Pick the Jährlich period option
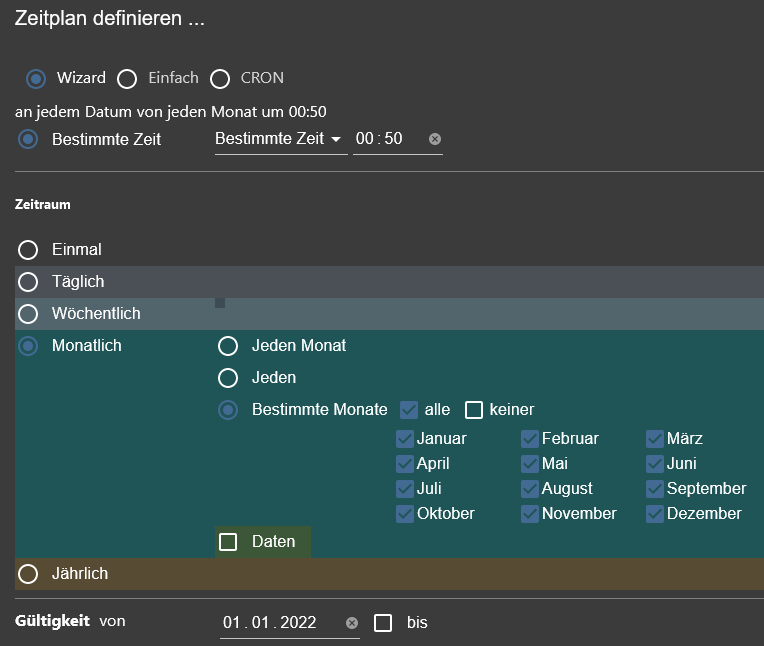This screenshot has height=646, width=764. [28, 574]
